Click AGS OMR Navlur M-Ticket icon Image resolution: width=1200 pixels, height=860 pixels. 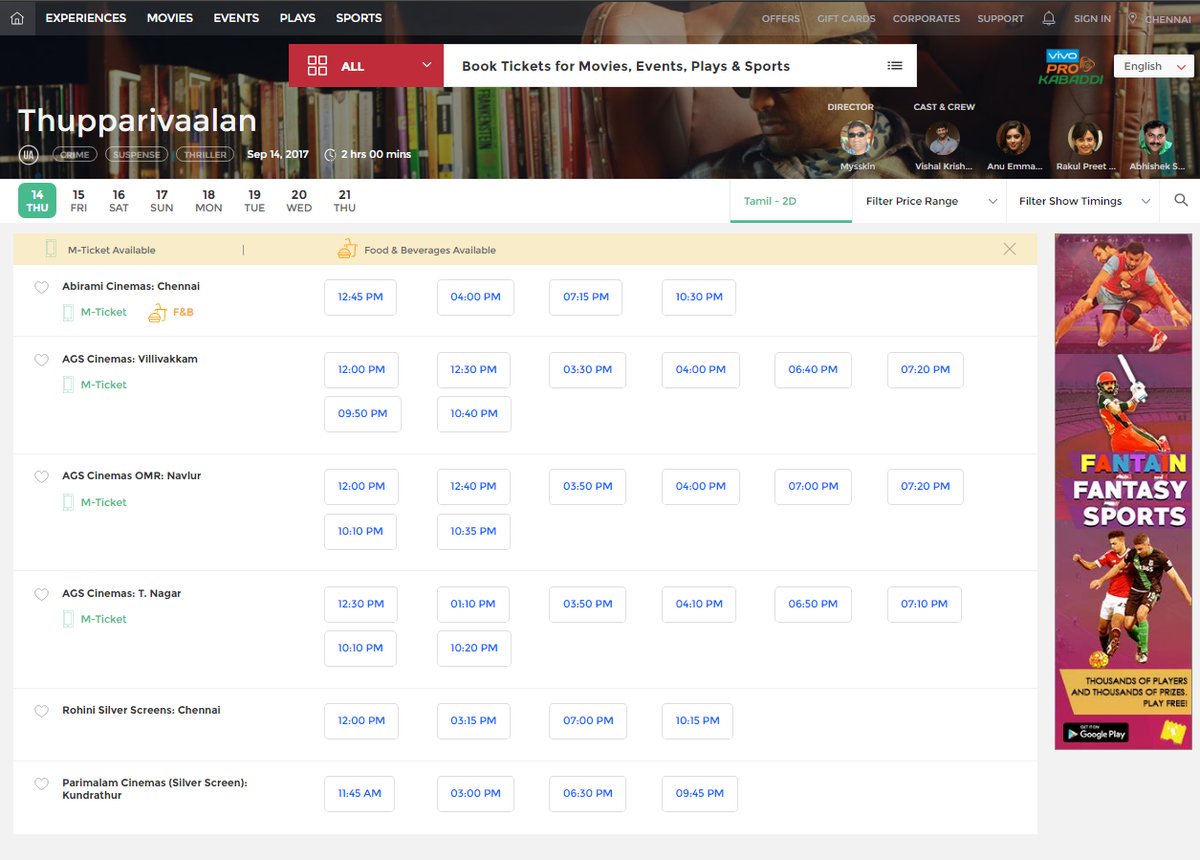[68, 502]
